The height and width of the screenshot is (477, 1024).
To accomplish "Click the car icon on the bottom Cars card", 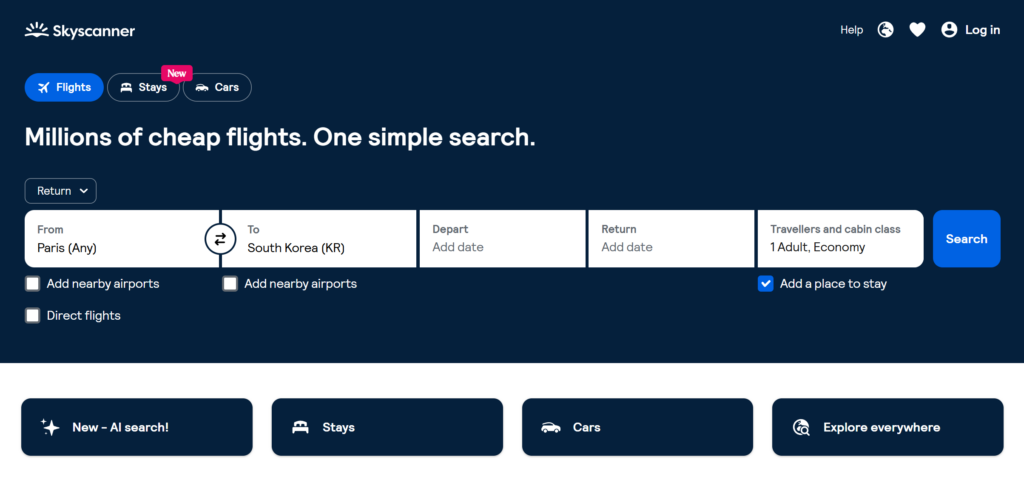I will click(551, 427).
